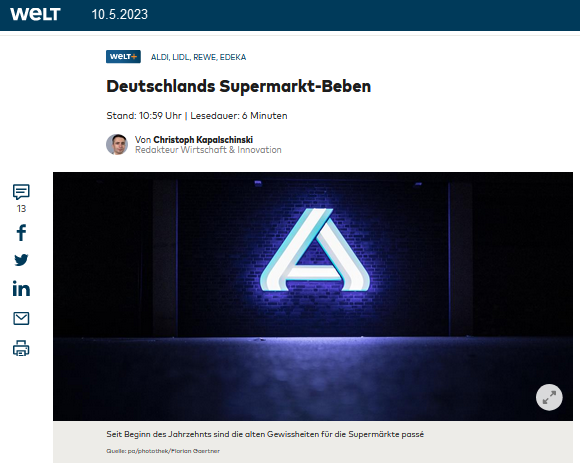The height and width of the screenshot is (470, 580).
Task: Open author Christoph Kapalschinski's profile link
Action: coord(203,139)
